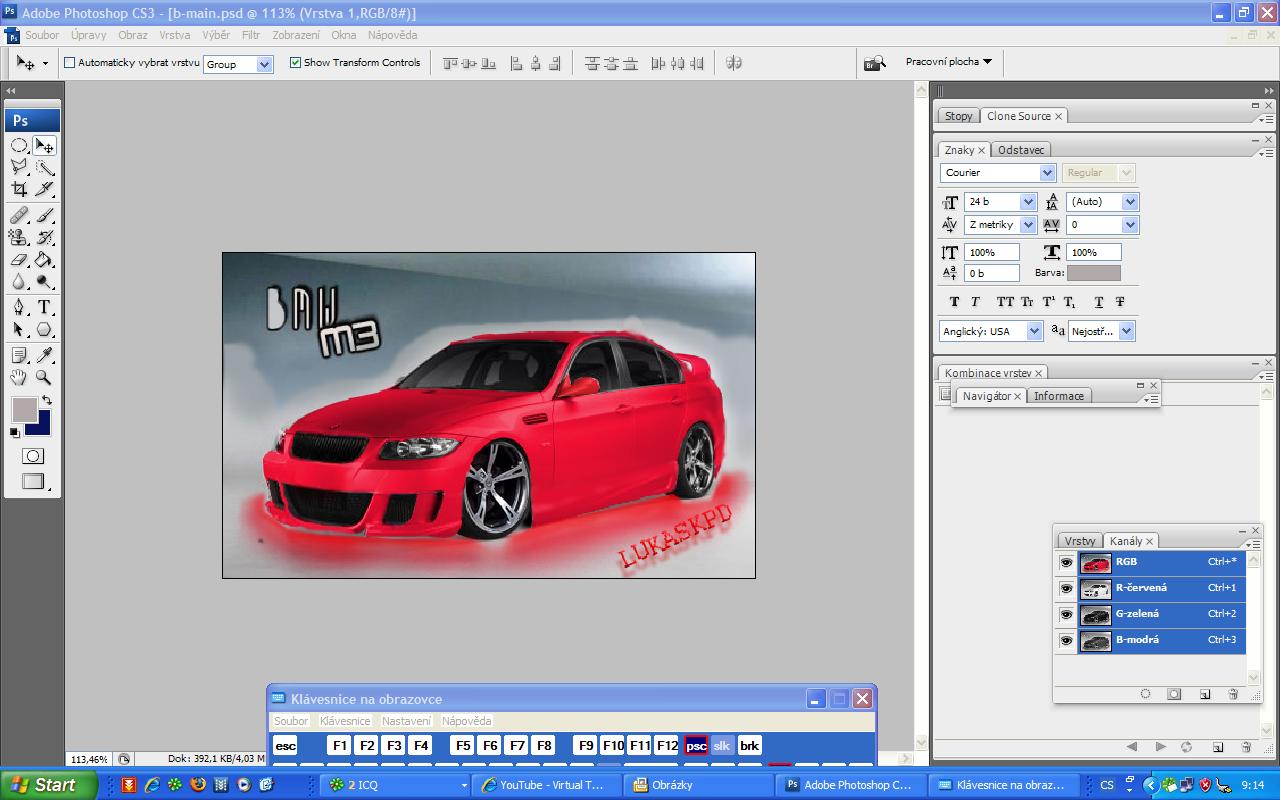This screenshot has width=1280, height=800.
Task: Open the Anglický: USA language dropdown
Action: click(1034, 331)
